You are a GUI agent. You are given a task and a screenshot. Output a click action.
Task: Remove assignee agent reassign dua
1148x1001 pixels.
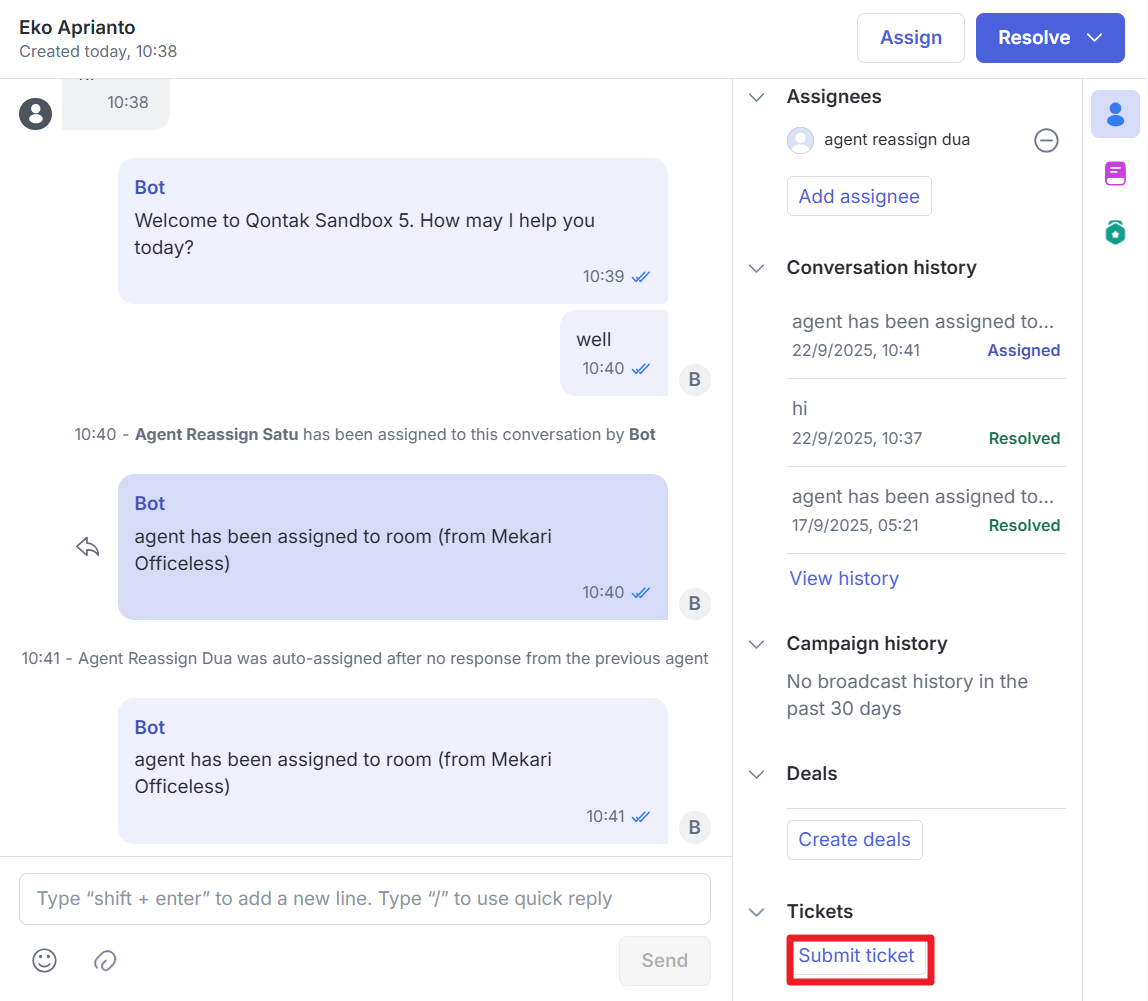pyautogui.click(x=1046, y=140)
